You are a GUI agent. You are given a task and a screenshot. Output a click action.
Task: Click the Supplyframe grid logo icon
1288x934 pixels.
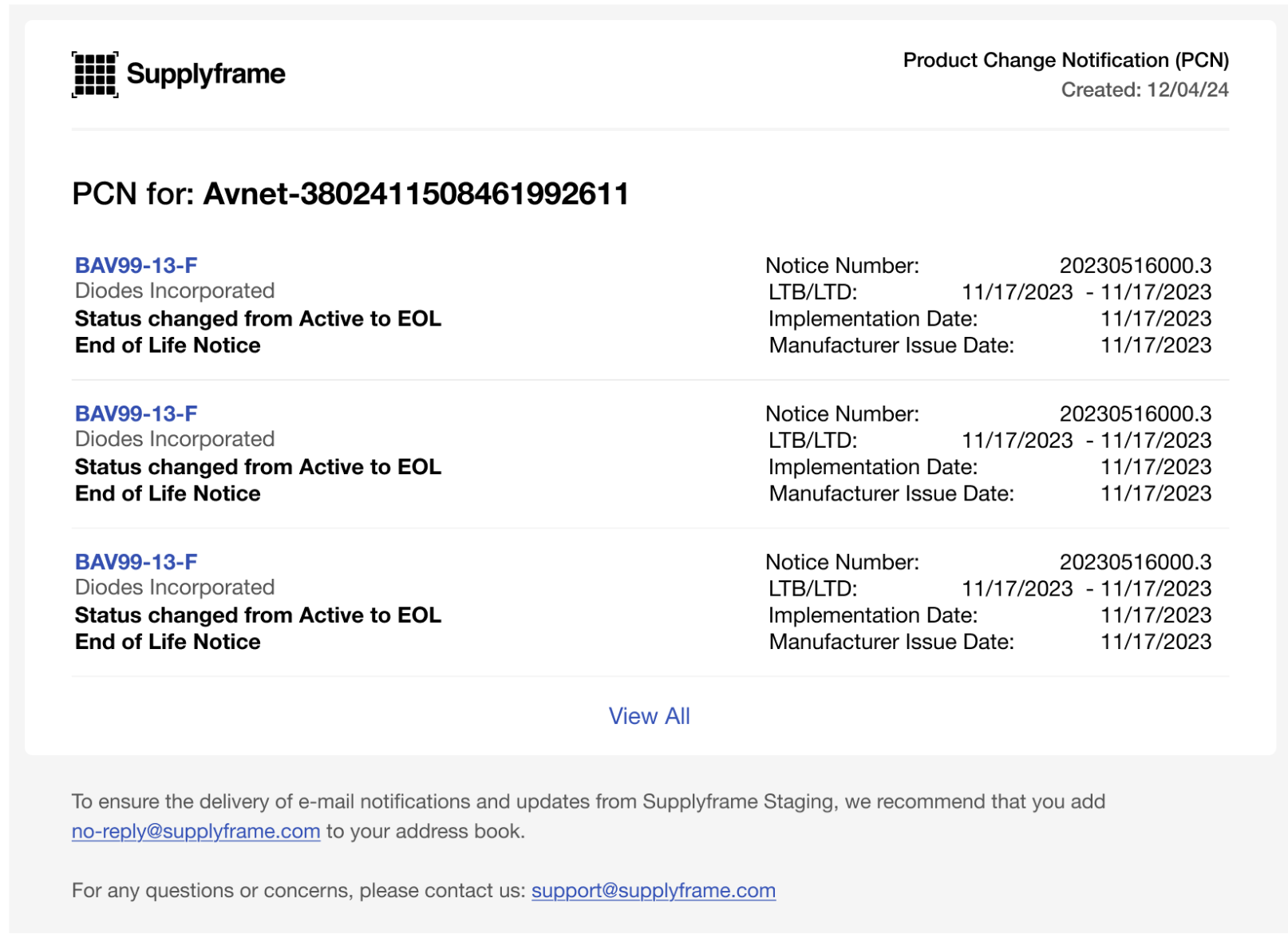click(94, 74)
